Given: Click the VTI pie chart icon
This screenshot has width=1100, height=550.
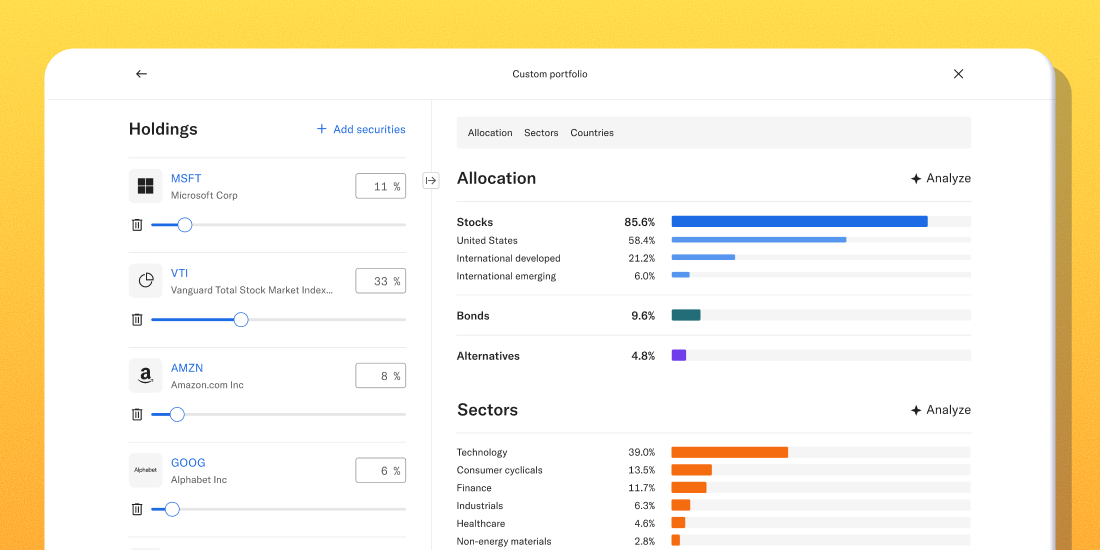Looking at the screenshot, I should click(x=145, y=281).
